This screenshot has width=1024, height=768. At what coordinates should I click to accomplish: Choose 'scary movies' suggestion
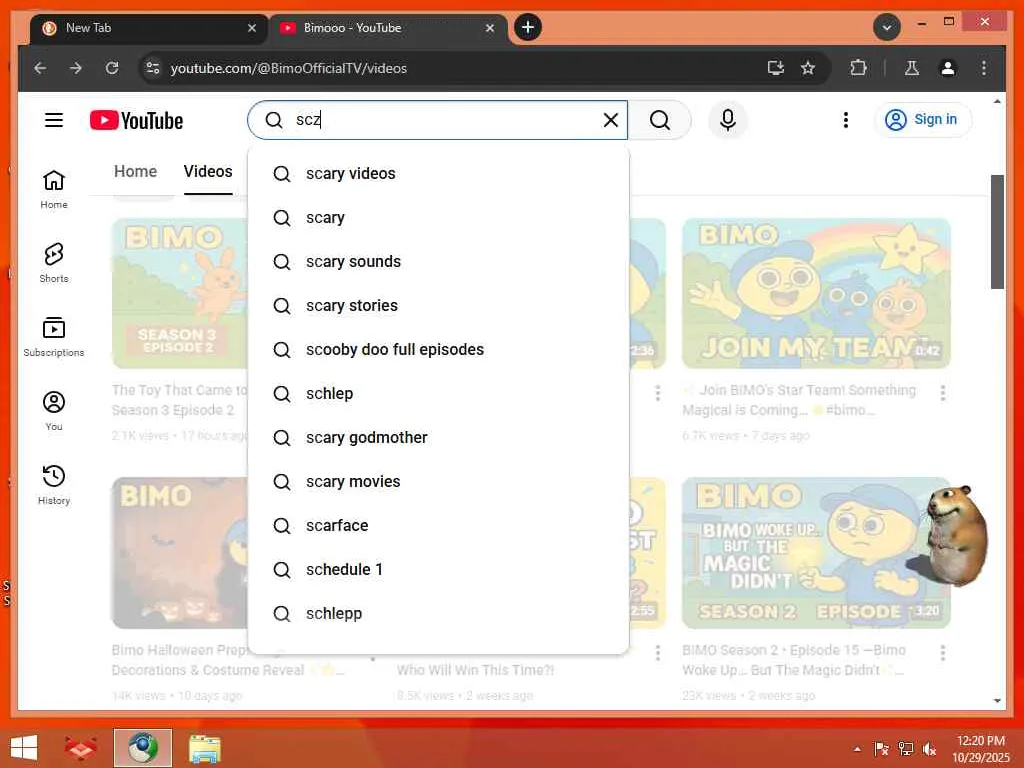(x=438, y=481)
